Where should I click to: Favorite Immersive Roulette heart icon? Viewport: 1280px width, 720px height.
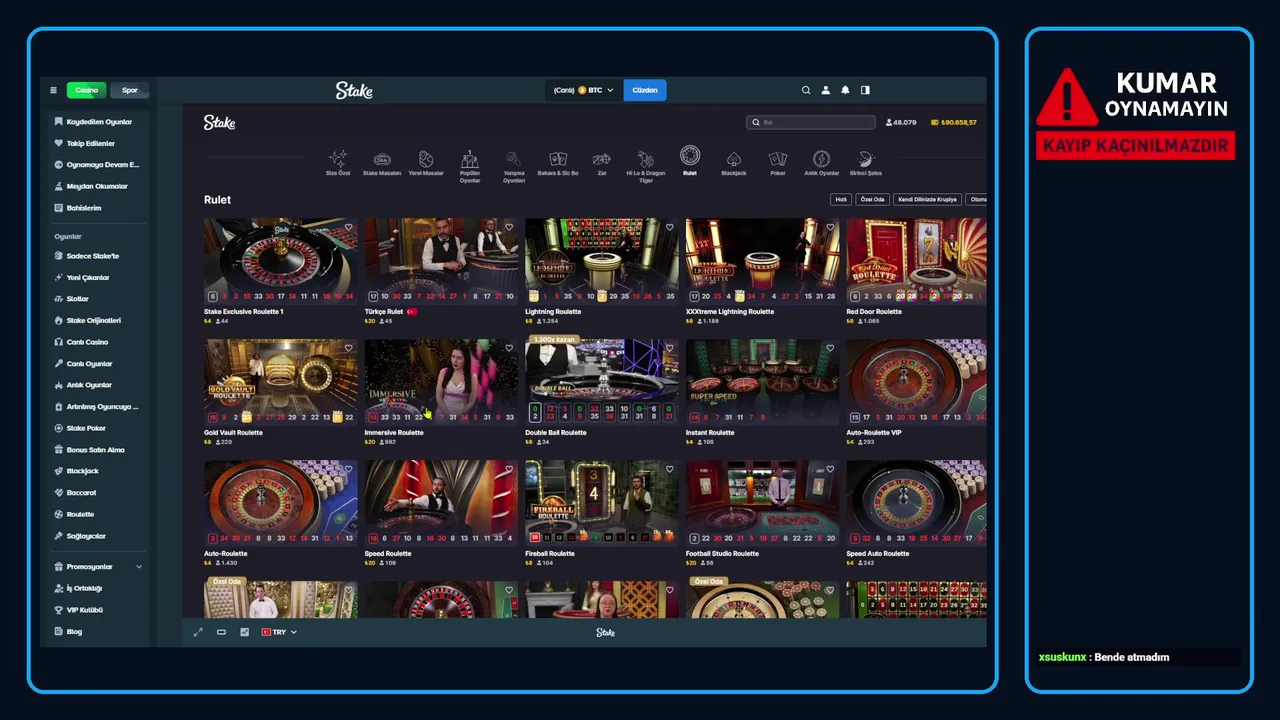point(509,348)
